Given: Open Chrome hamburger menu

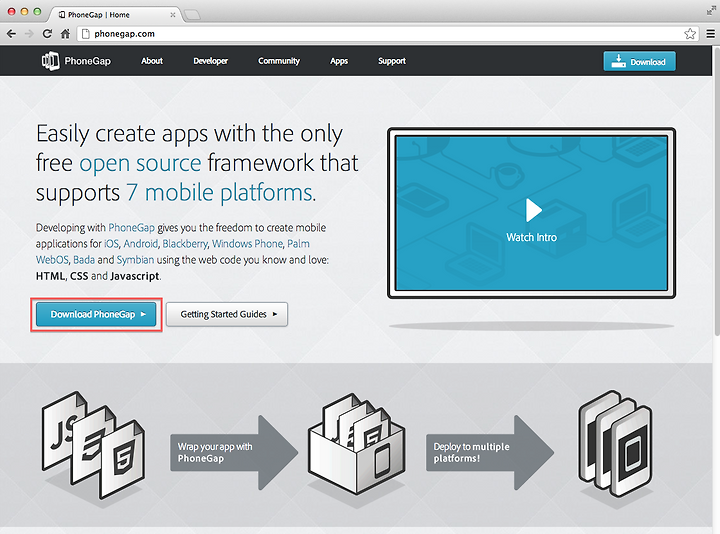Looking at the screenshot, I should click(x=710, y=34).
